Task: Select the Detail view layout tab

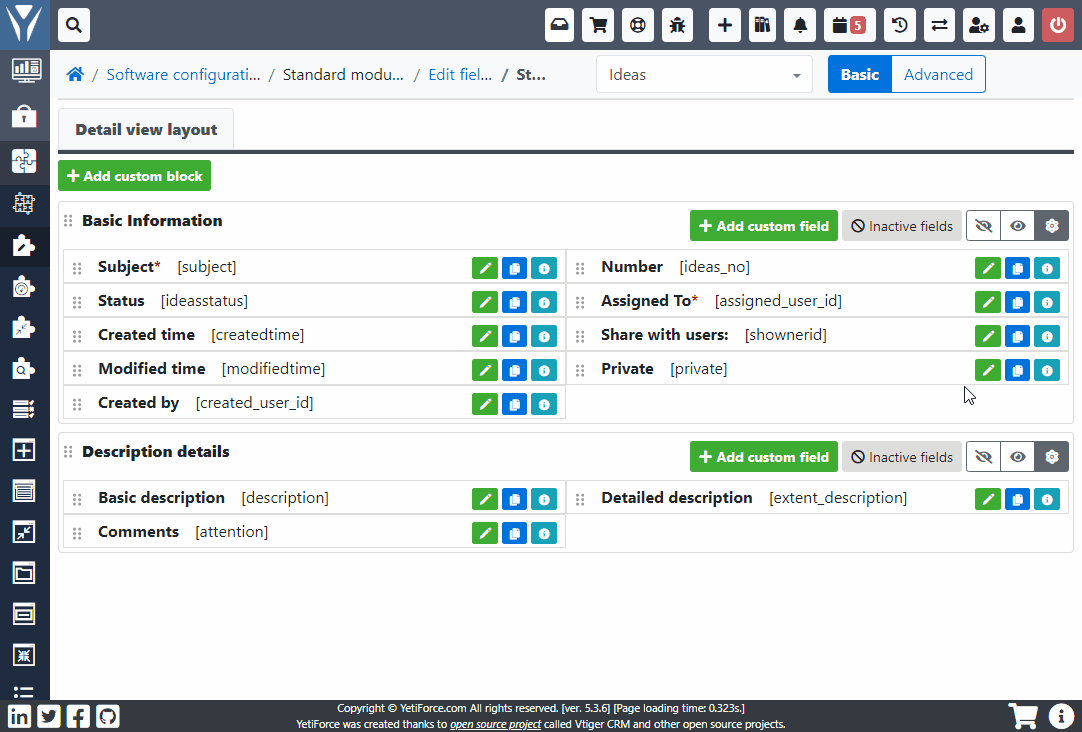Action: click(146, 130)
